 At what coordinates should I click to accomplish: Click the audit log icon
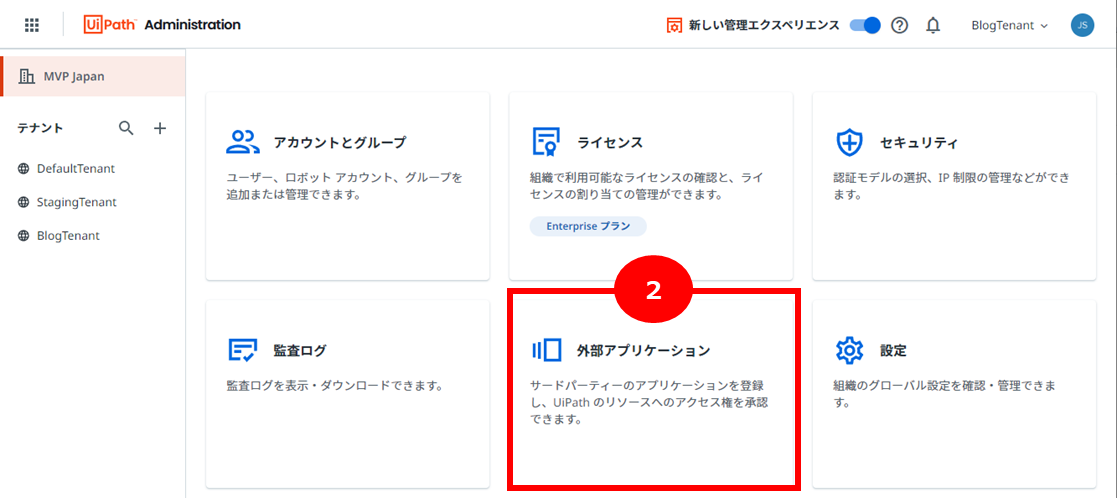(242, 350)
